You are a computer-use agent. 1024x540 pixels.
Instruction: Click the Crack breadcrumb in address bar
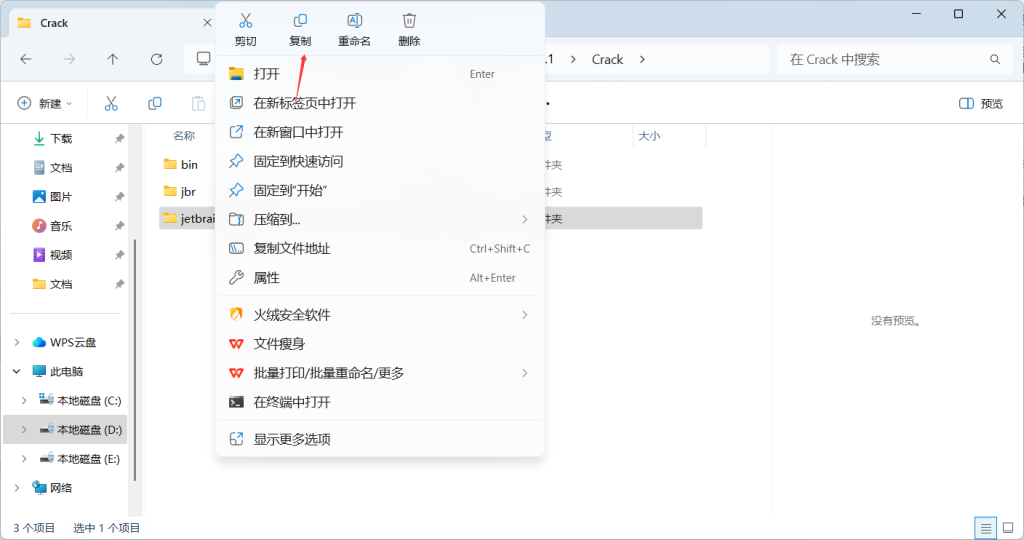pyautogui.click(x=607, y=59)
